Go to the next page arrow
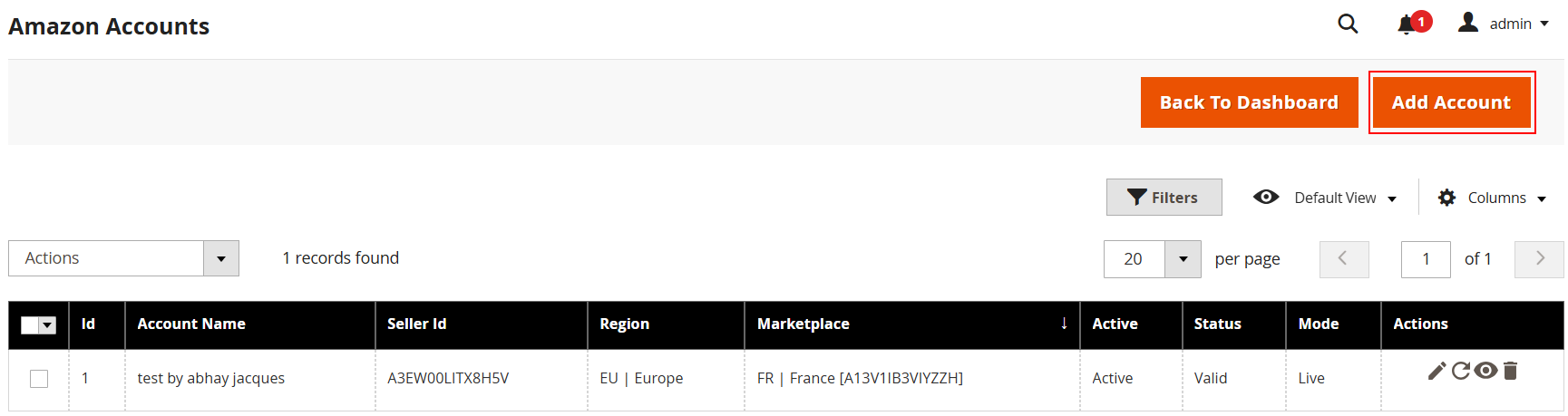1568x416 pixels. point(1539,259)
